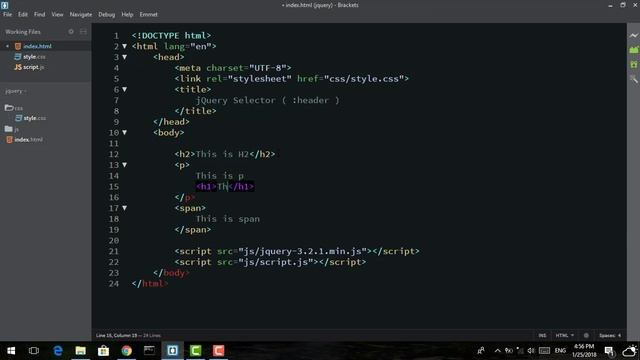This screenshot has width=640, height=360.
Task: Click the green extension icon below Extension Manager
Action: click(633, 64)
